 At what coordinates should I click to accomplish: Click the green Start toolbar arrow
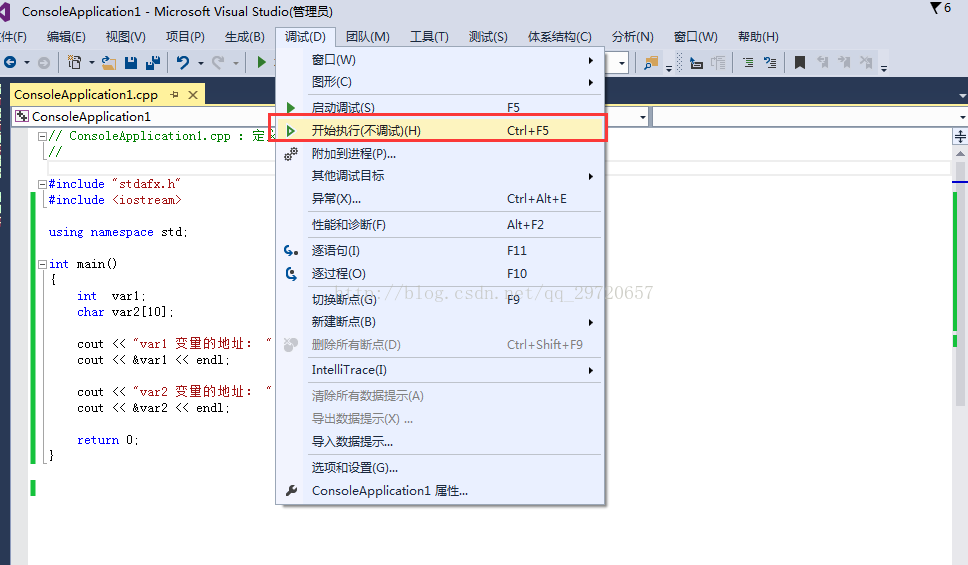[261, 62]
